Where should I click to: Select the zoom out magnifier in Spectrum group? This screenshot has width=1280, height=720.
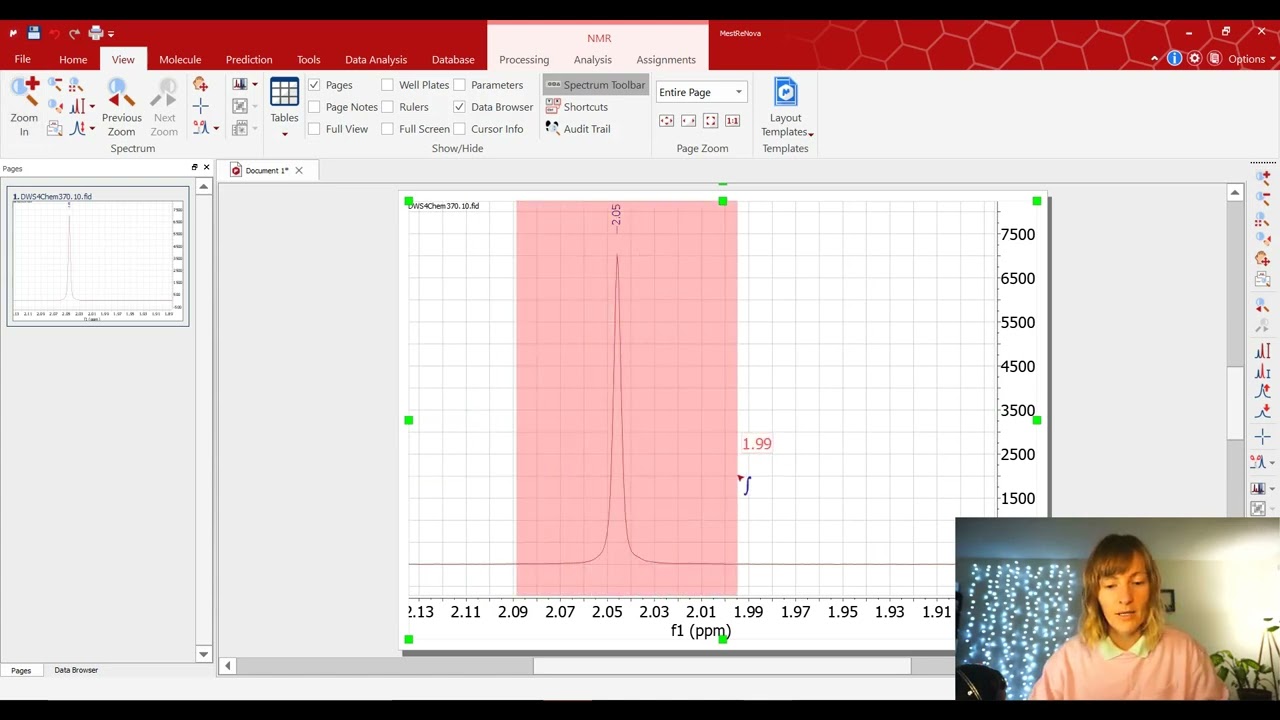tap(55, 85)
